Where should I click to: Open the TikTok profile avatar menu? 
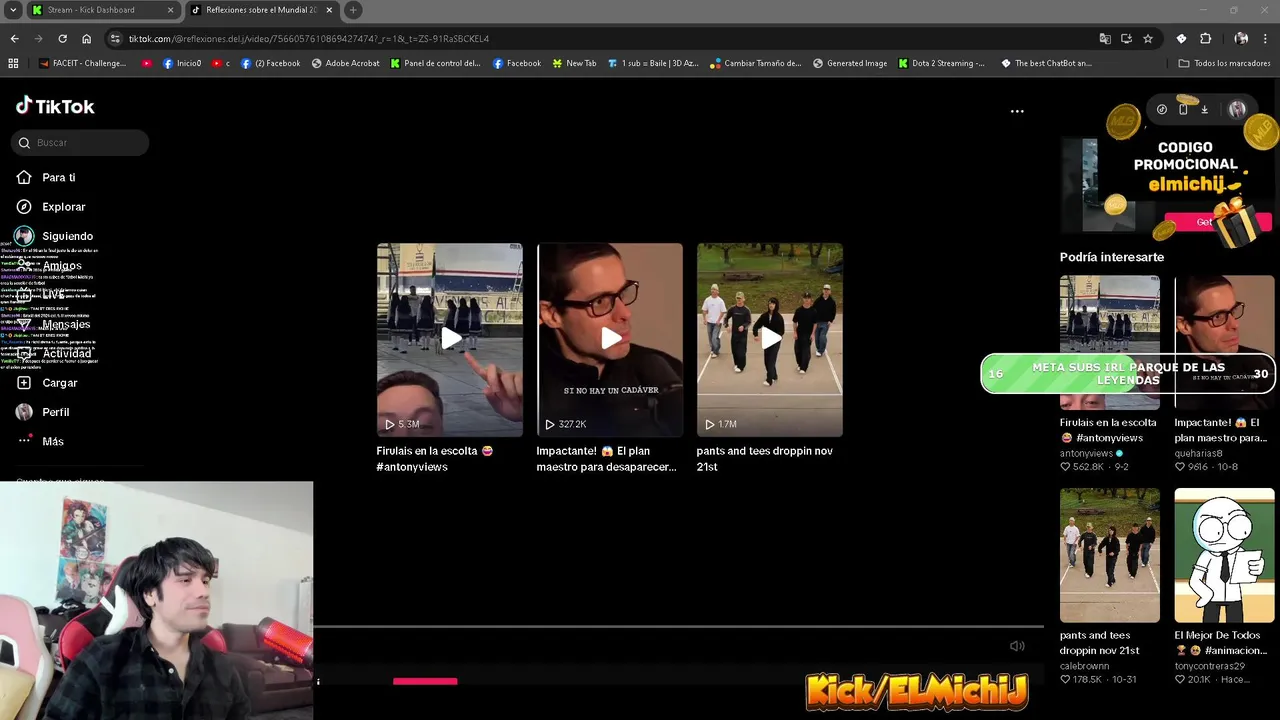pos(1237,110)
